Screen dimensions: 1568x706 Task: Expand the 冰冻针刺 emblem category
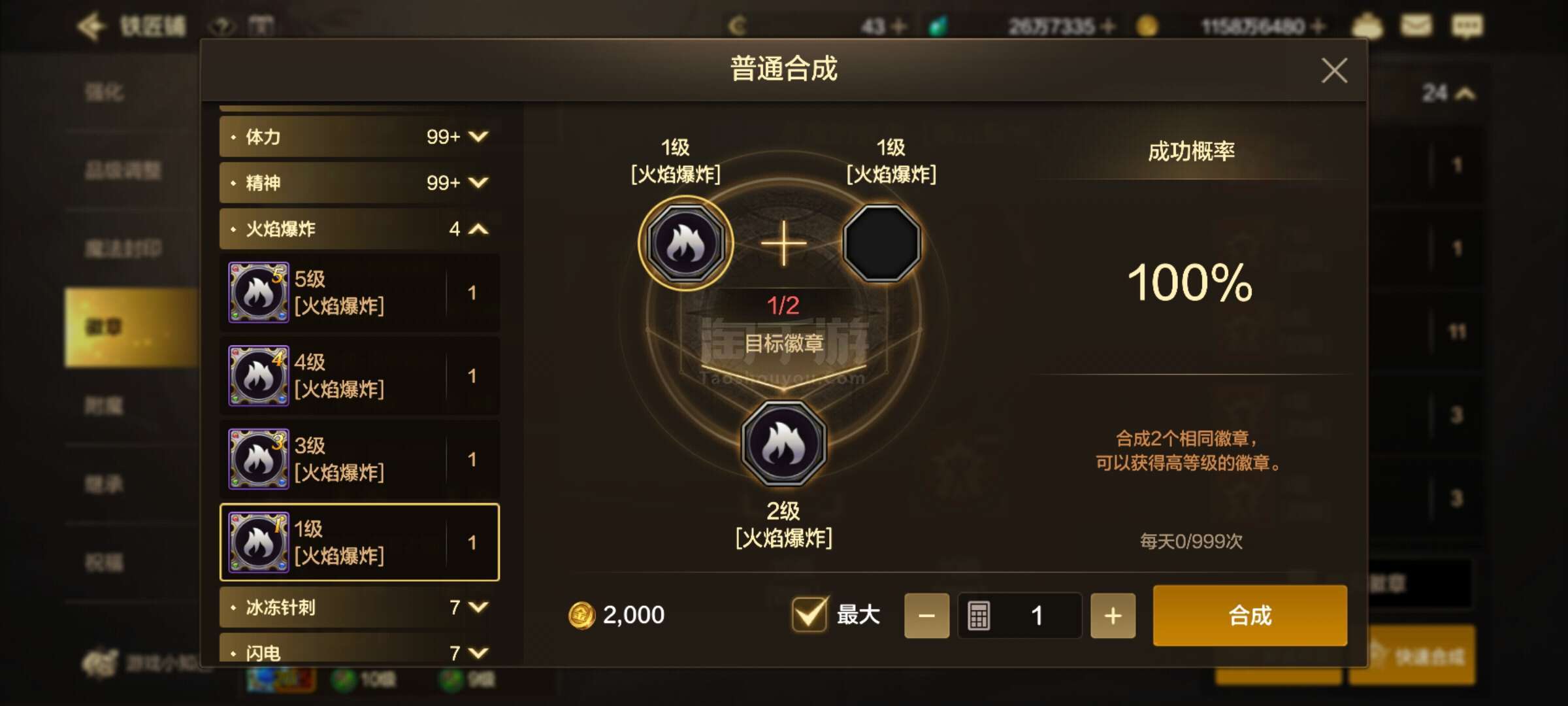(360, 607)
